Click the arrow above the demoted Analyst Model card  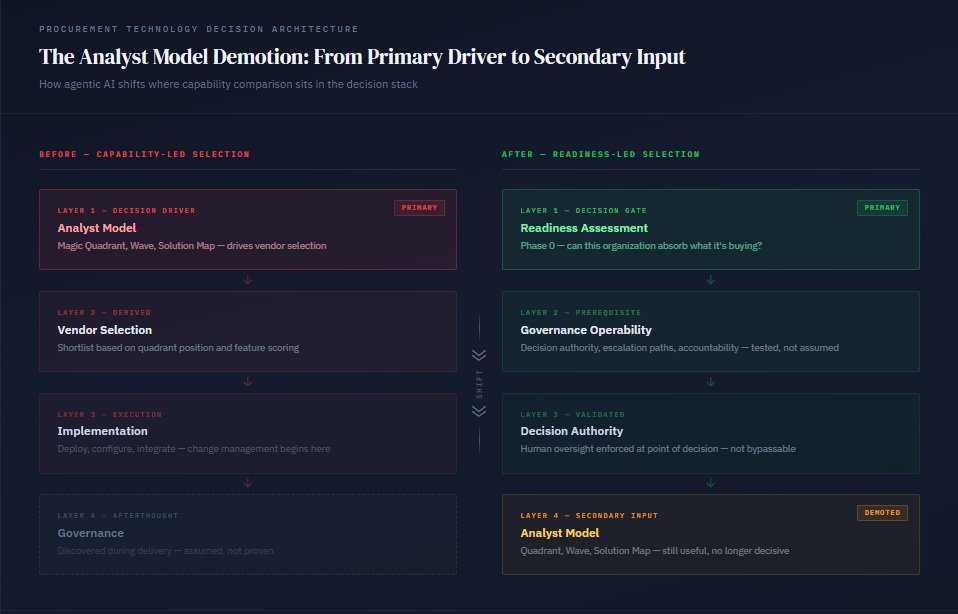[x=711, y=483]
